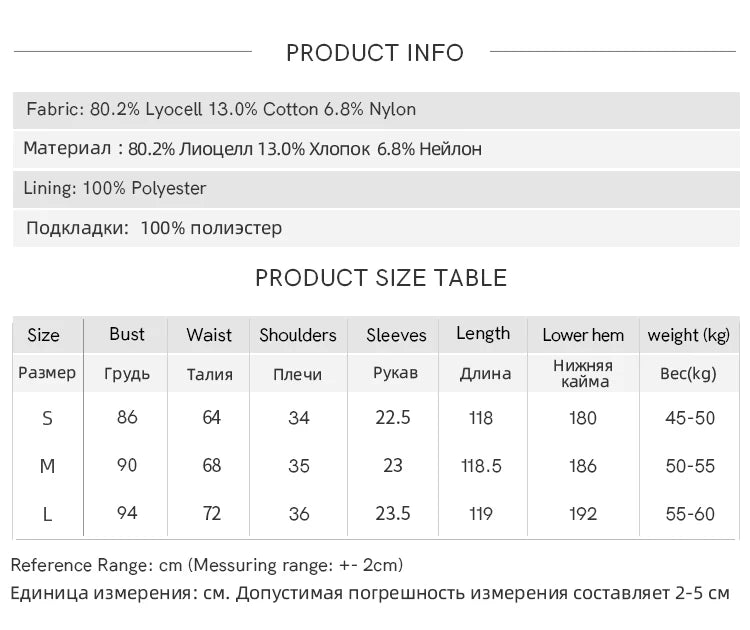Click the Russian Материал composition row
The image size is (750, 630).
[253, 149]
